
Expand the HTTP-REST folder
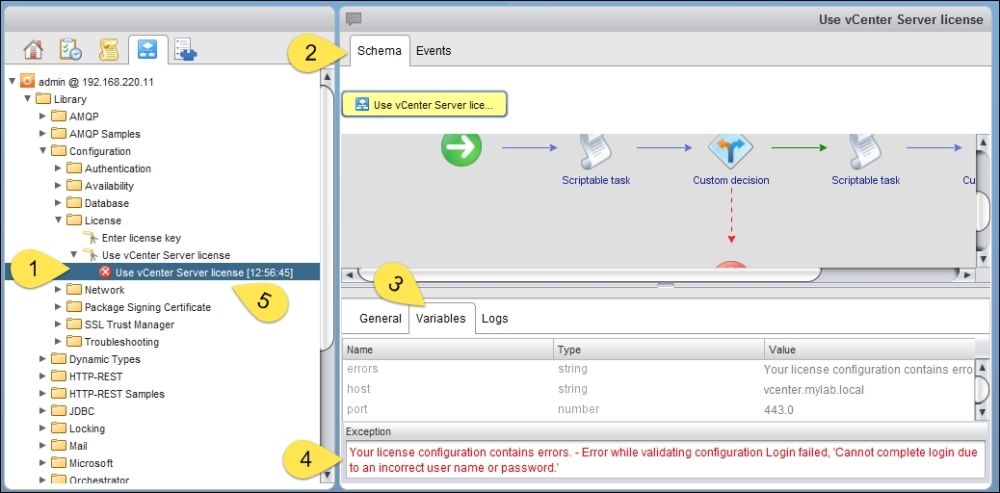point(43,376)
